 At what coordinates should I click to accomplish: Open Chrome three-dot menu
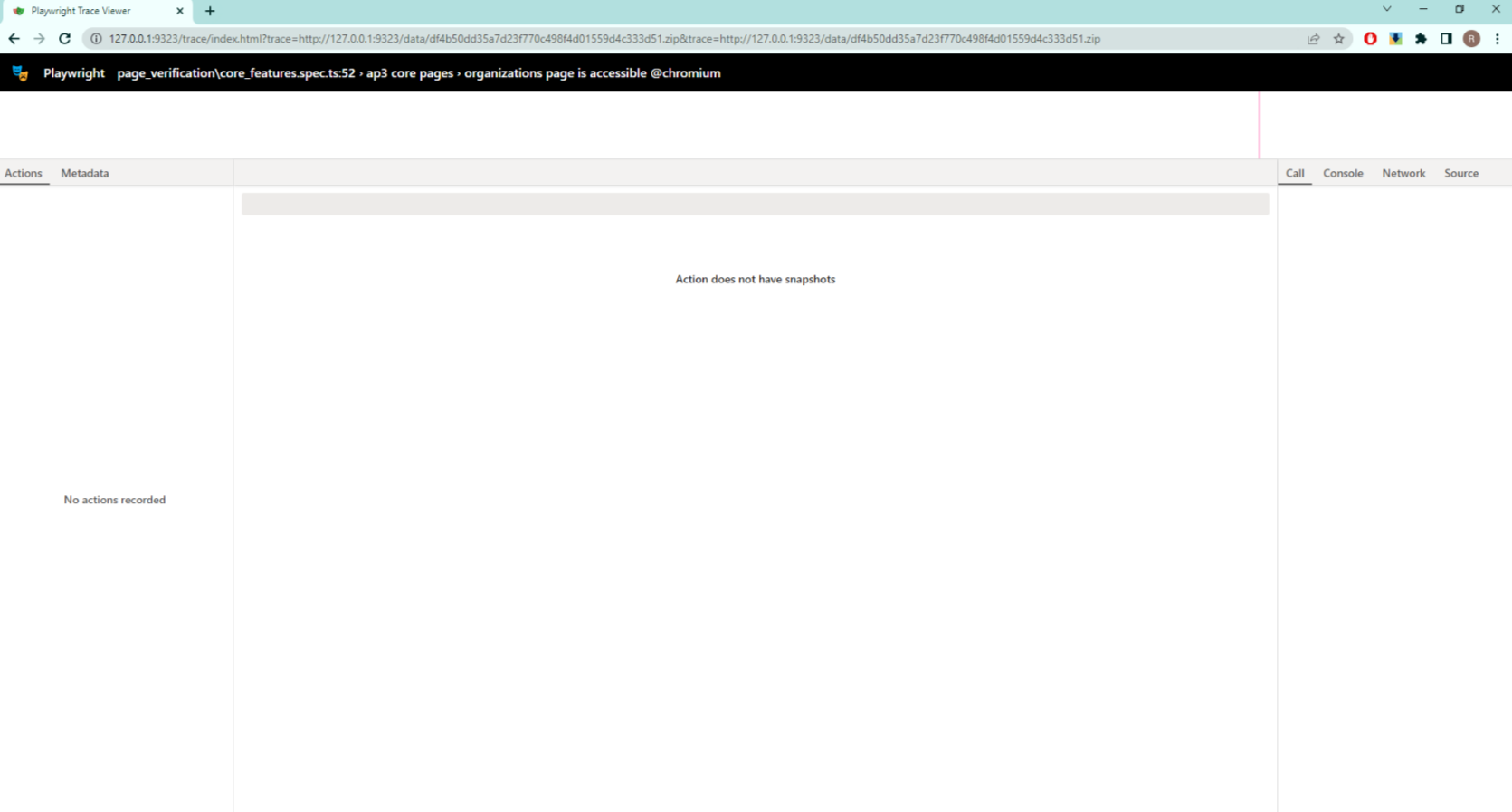coord(1497,39)
